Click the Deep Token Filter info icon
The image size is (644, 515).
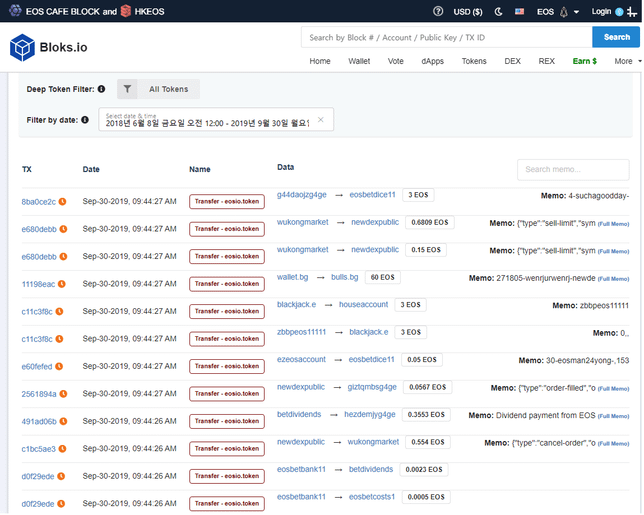[x=102, y=89]
